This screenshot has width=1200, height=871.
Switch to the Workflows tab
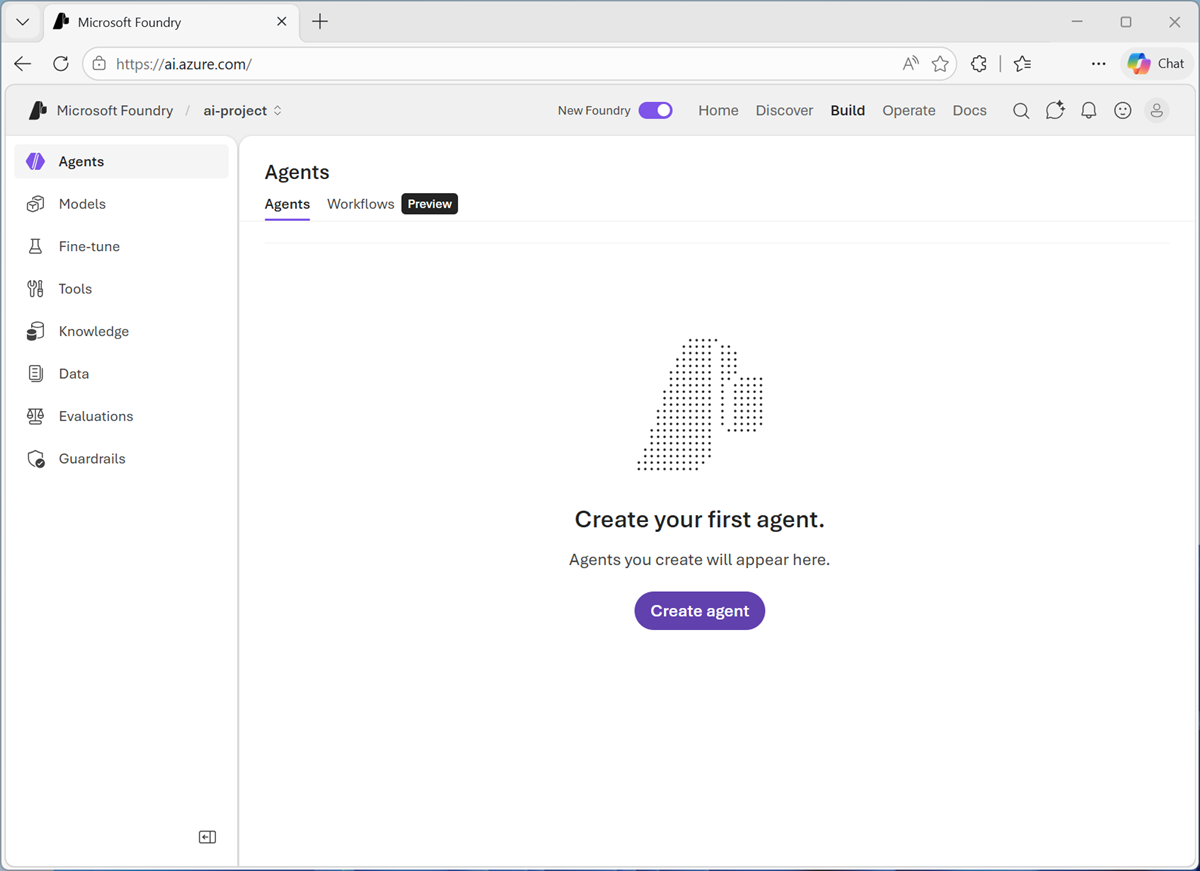361,204
